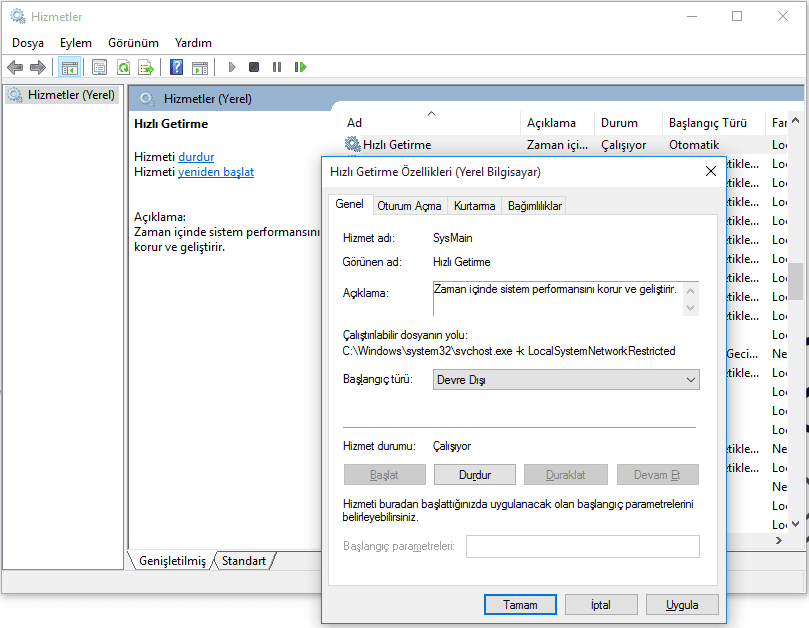
Task: Click the green Refresh toolbar icon
Action: point(123,67)
